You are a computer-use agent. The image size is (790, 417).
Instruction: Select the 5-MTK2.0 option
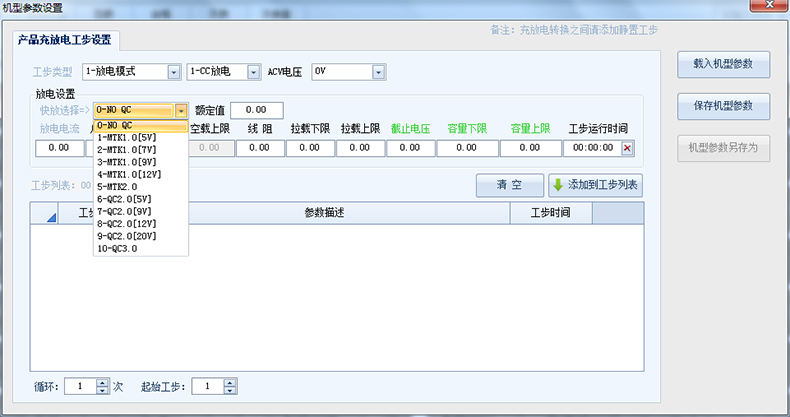118,186
